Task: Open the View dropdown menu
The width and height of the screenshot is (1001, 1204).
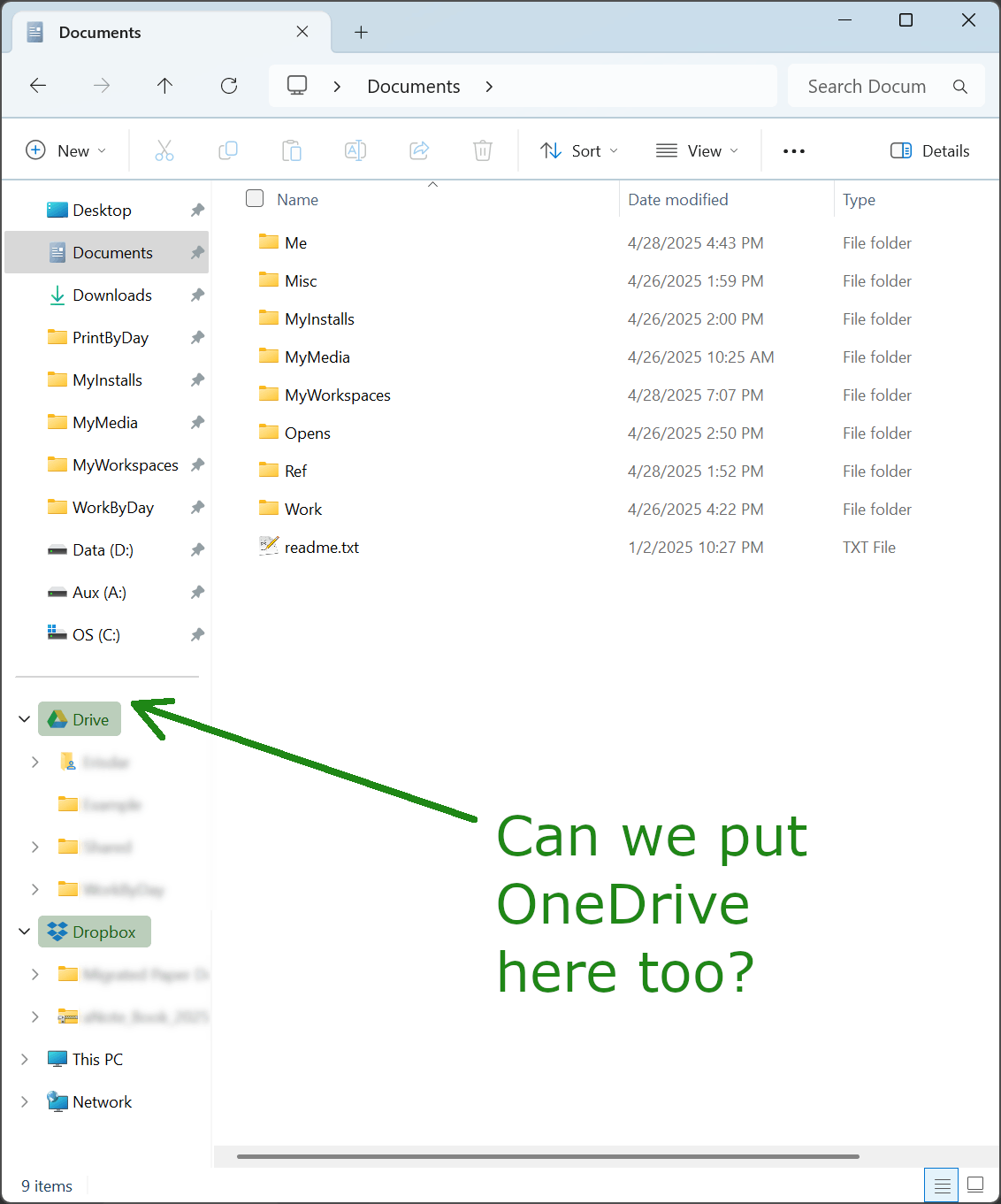Action: click(x=697, y=151)
